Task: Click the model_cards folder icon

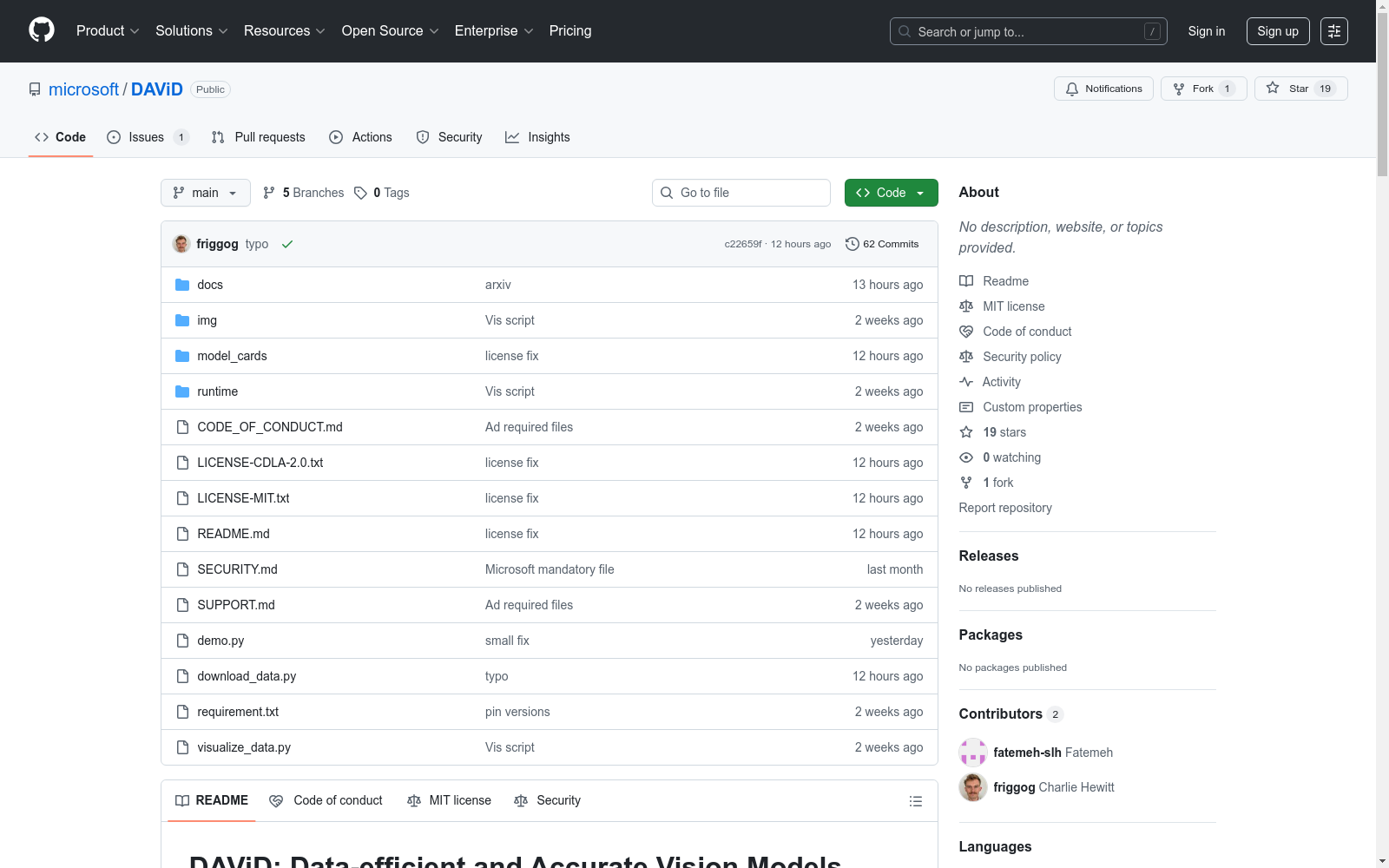Action: pyautogui.click(x=182, y=356)
